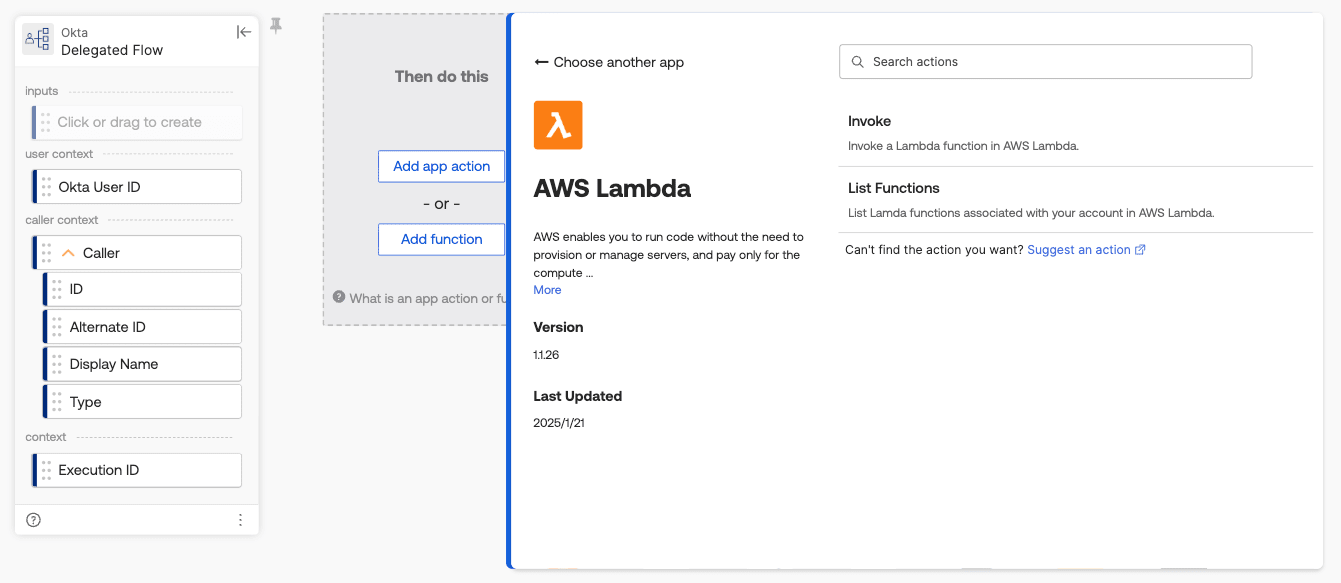Select the List Functions action
Image resolution: width=1341 pixels, height=583 pixels.
[1075, 200]
